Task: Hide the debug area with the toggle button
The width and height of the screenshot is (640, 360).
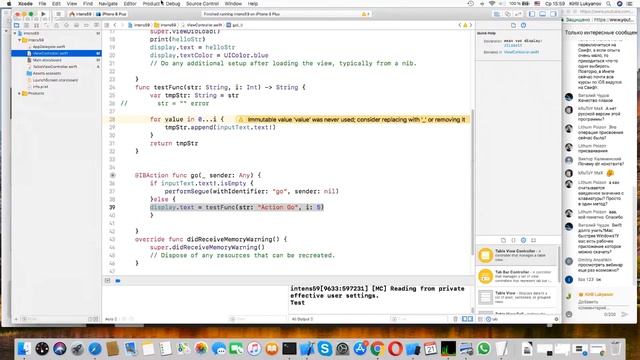Action: pos(107,281)
